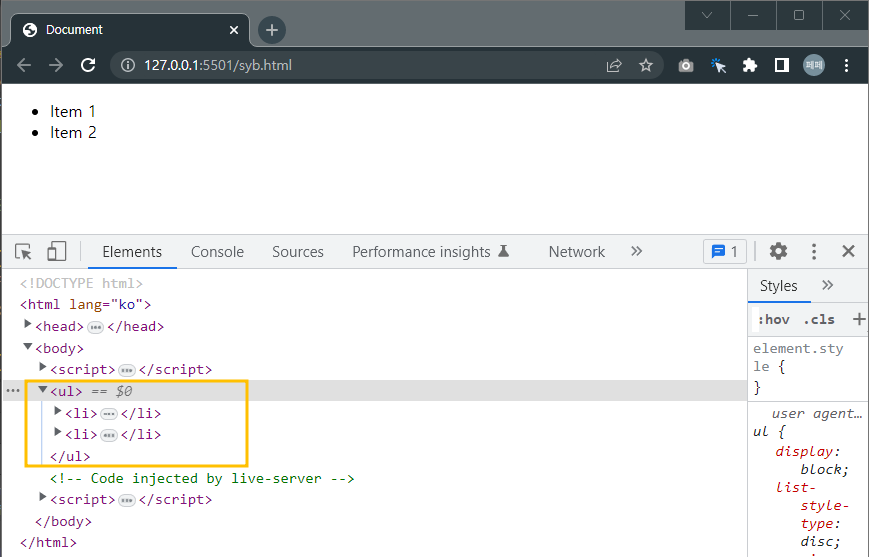Show collapsed contents of head ellipsis
869x557 pixels.
[x=95, y=328]
